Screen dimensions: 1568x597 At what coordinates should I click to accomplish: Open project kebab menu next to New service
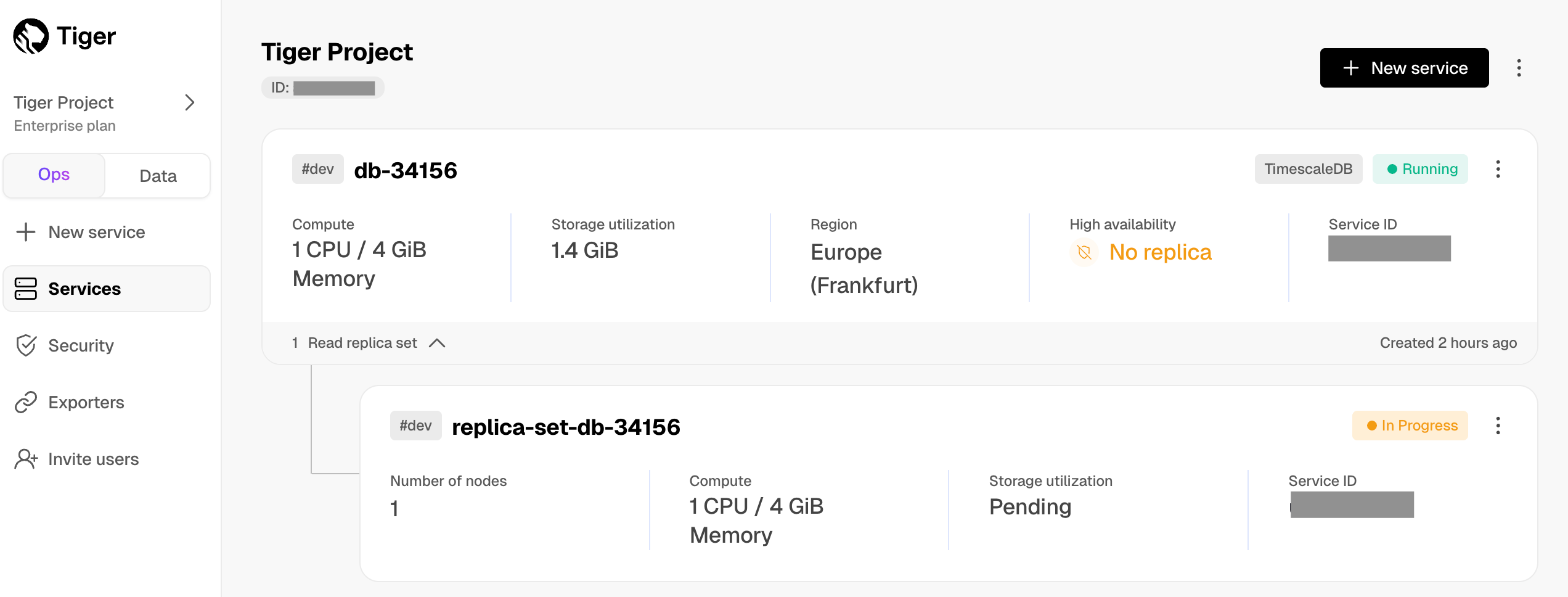[1519, 68]
